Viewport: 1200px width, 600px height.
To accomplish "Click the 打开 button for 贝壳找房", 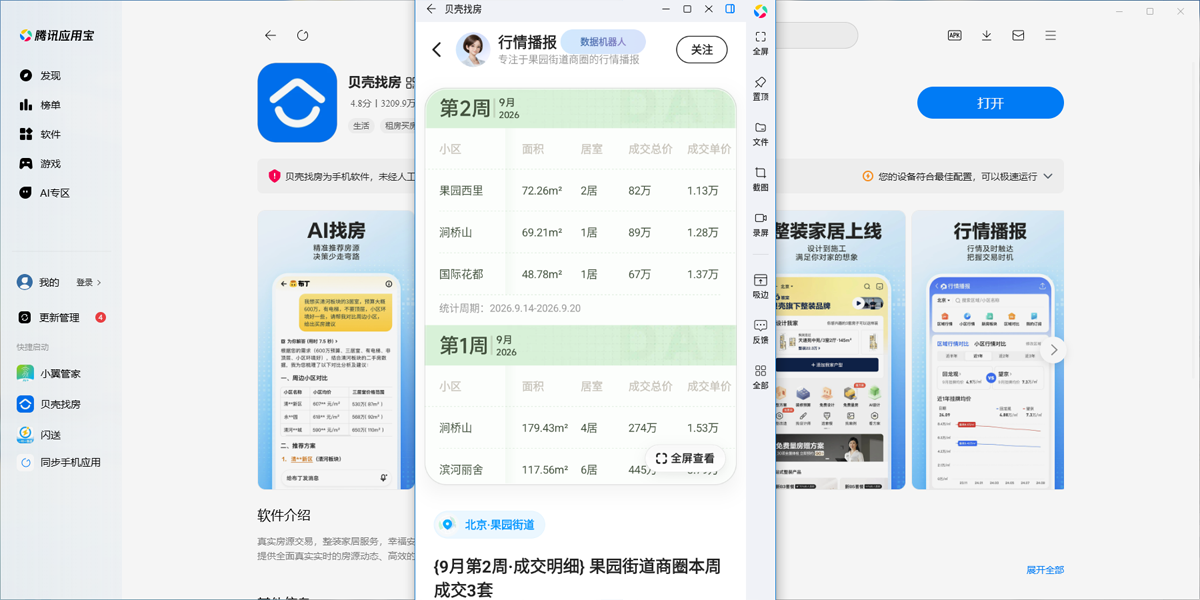I will (x=990, y=103).
